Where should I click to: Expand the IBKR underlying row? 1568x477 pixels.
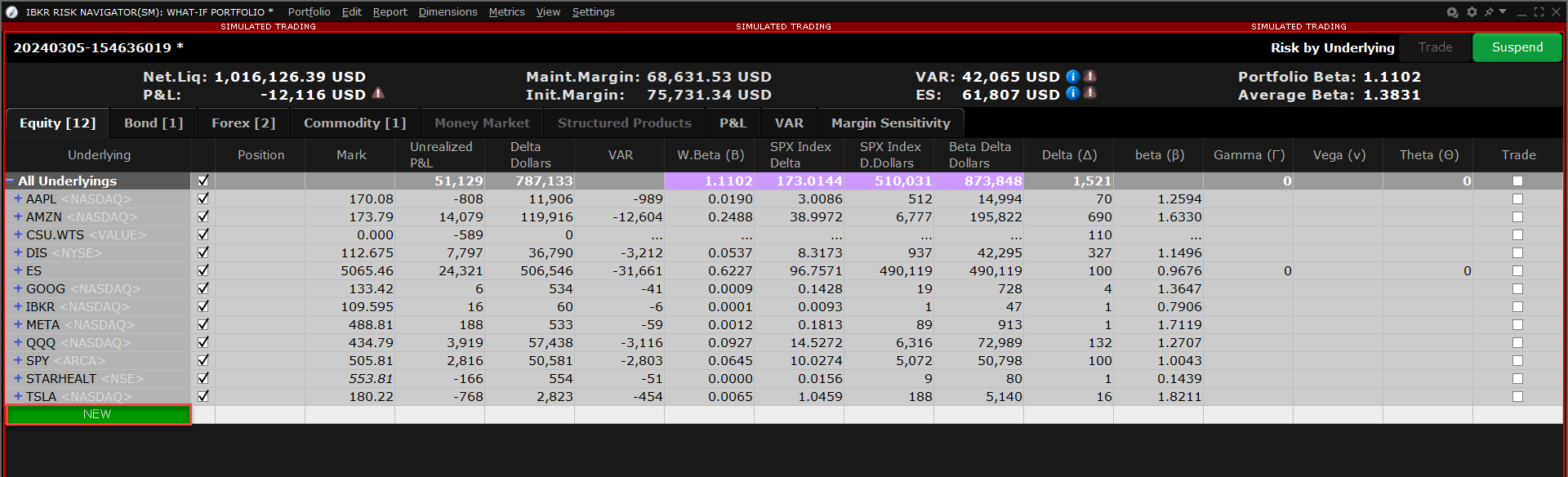click(x=18, y=306)
